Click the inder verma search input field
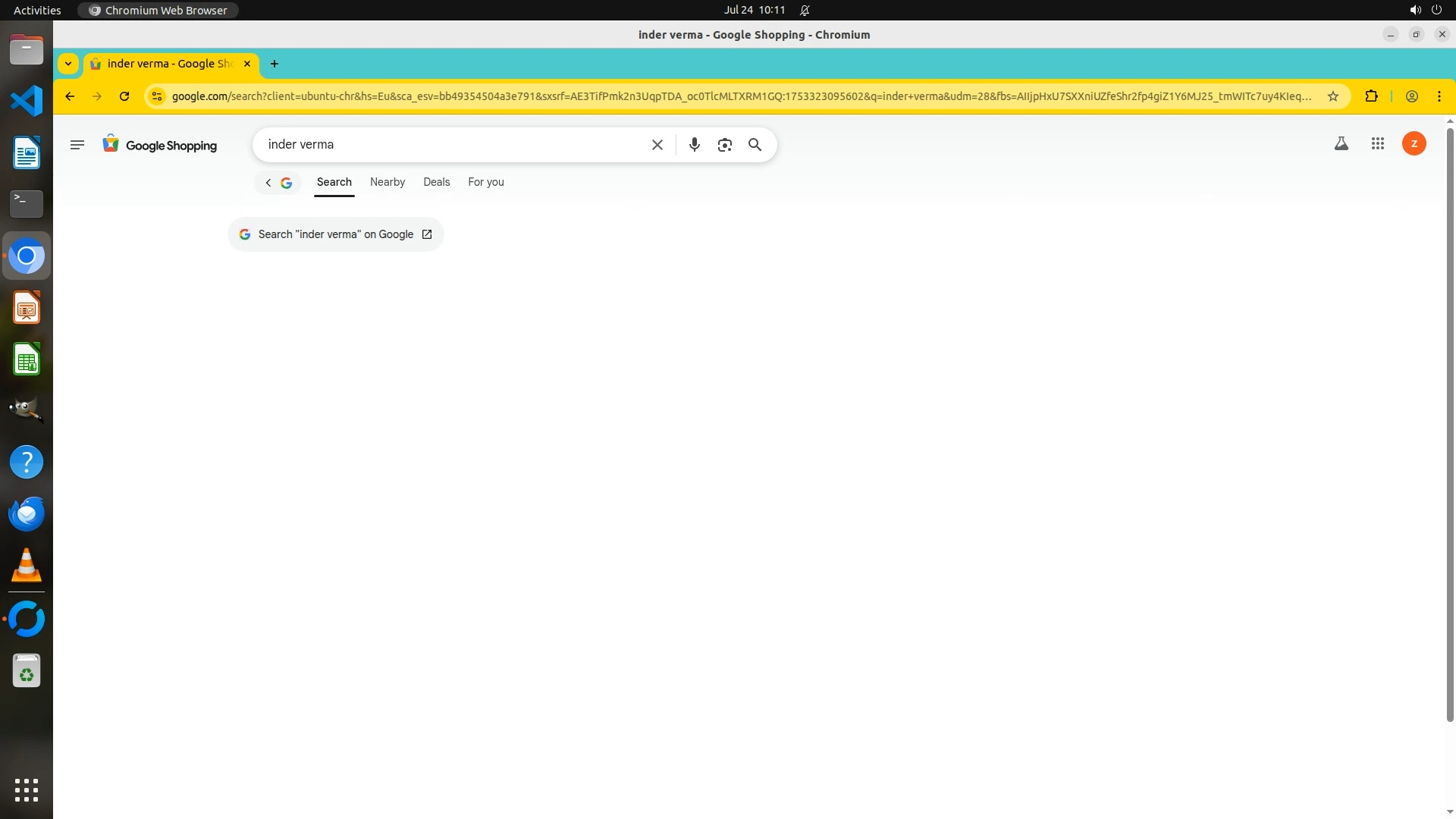Screen dimensions: 1456x819 click(x=455, y=145)
